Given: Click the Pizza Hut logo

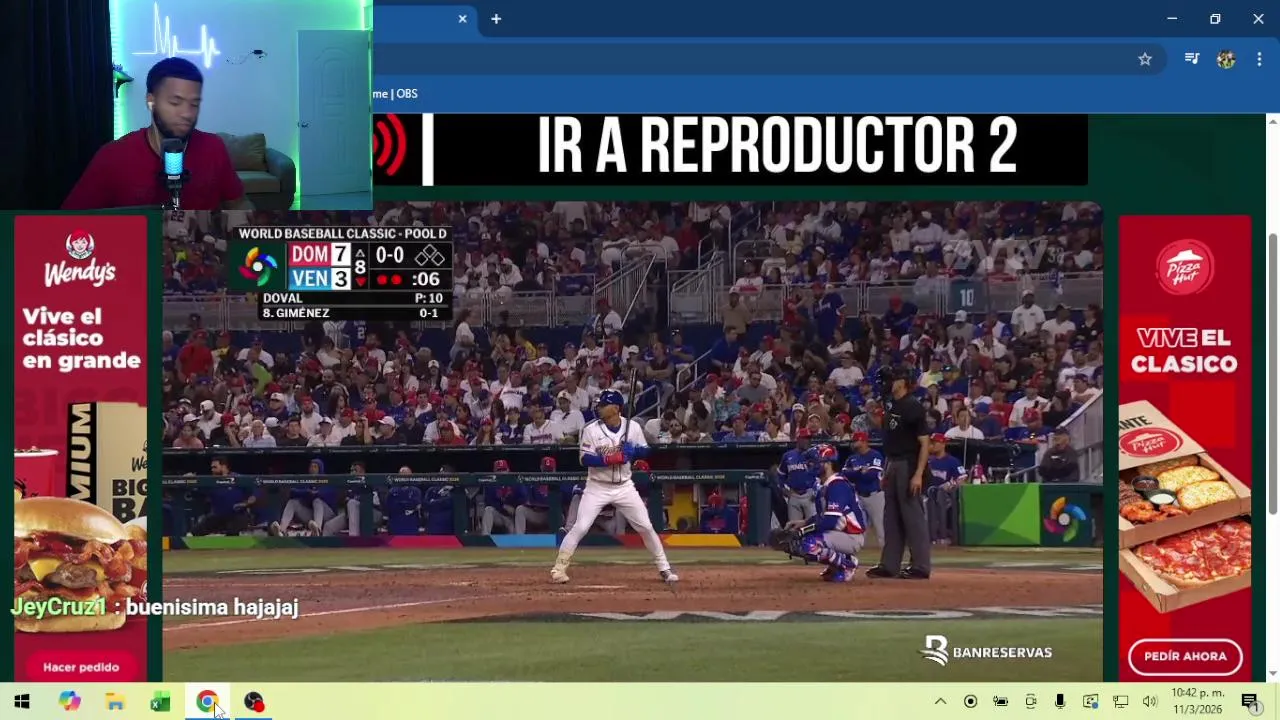Looking at the screenshot, I should click(x=1185, y=267).
